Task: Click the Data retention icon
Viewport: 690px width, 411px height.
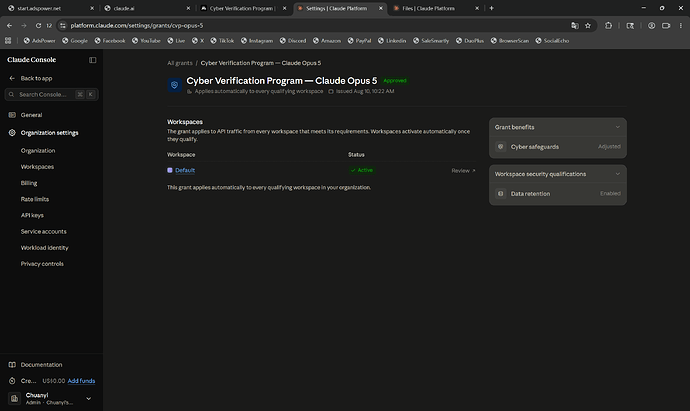Action: 500,194
